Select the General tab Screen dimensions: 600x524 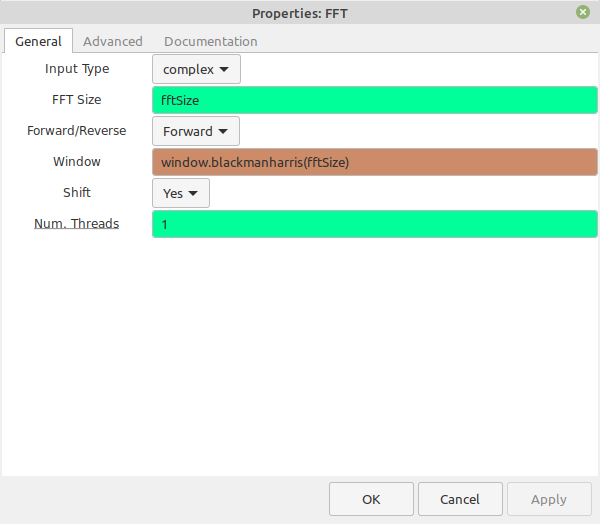38,41
